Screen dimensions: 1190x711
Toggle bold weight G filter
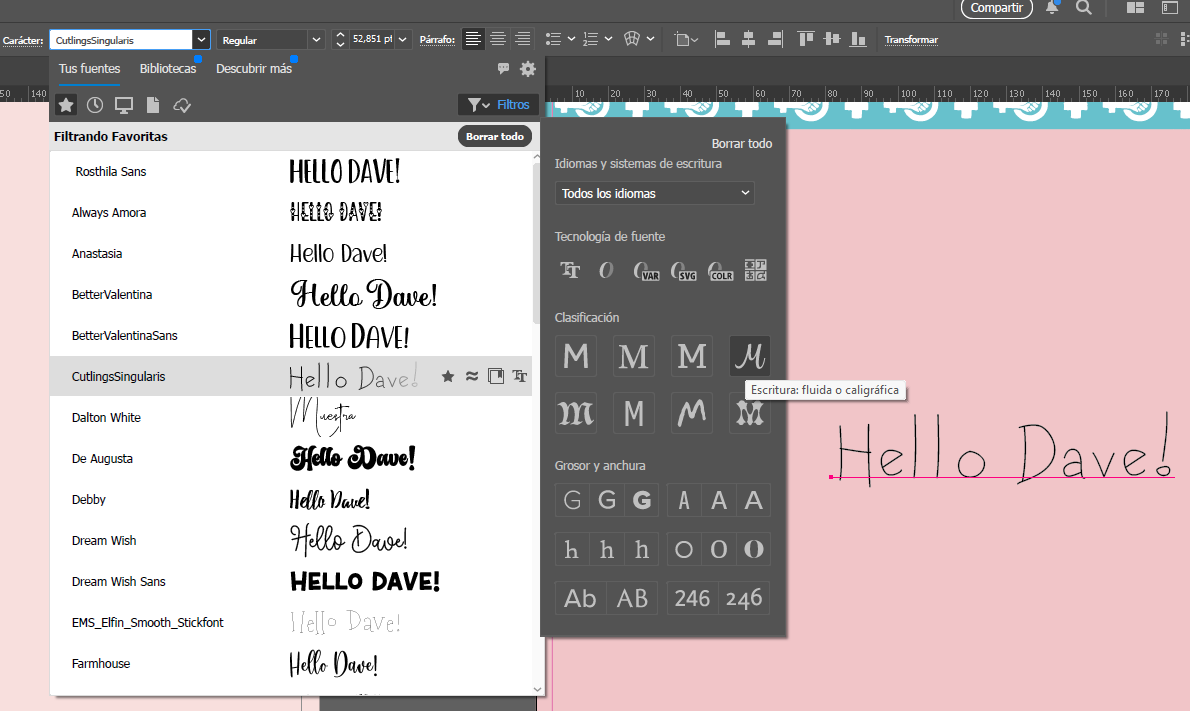(642, 500)
